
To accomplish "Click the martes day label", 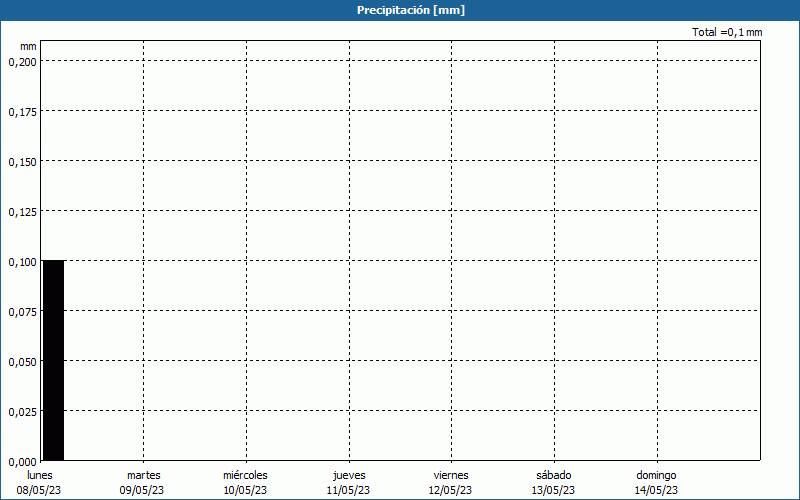I will coord(144,475).
